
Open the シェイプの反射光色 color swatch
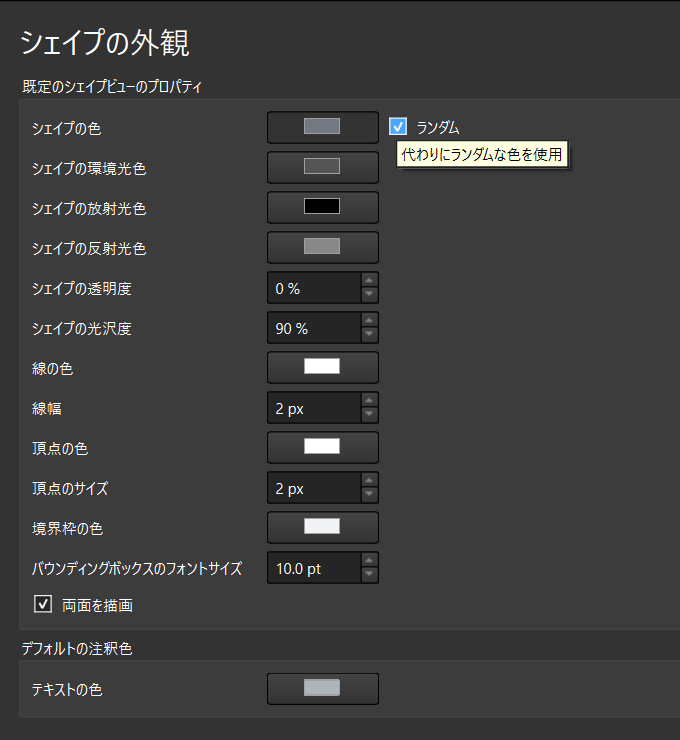323,247
